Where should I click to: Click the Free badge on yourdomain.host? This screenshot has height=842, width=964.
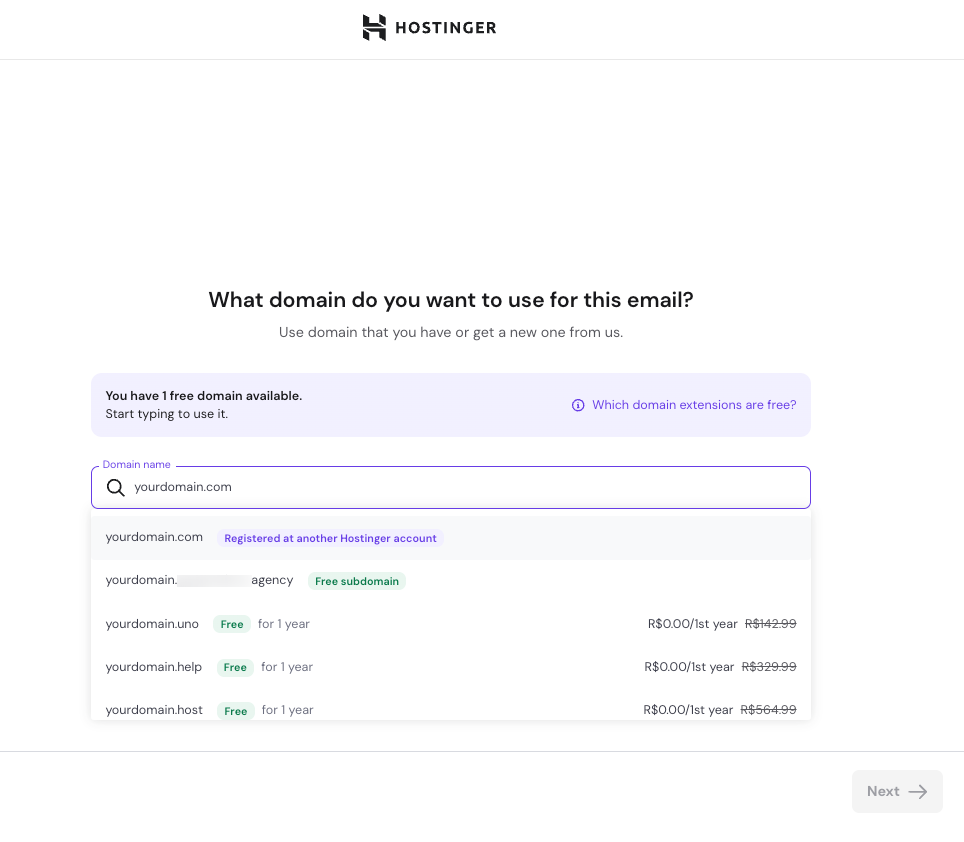(x=236, y=711)
